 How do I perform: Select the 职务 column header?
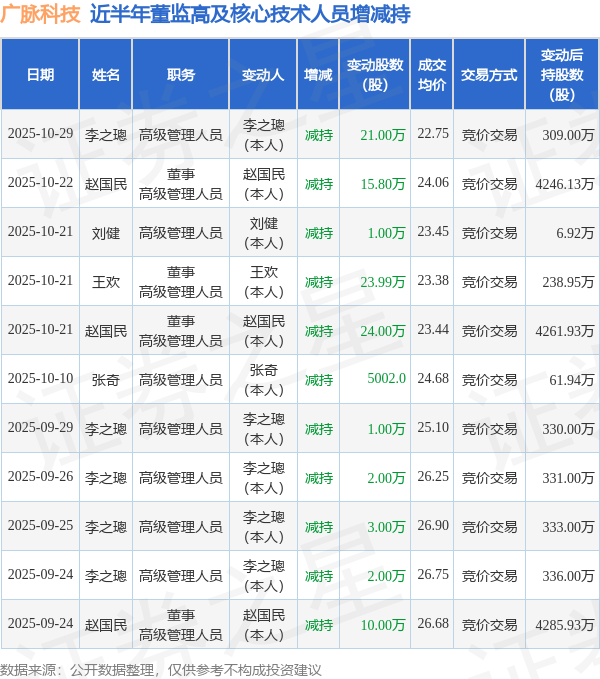click(x=181, y=74)
